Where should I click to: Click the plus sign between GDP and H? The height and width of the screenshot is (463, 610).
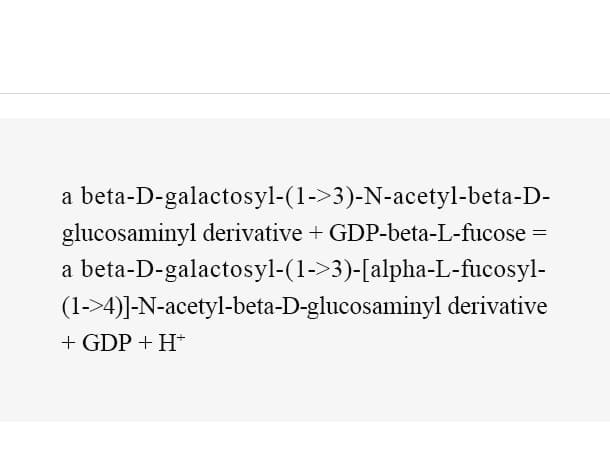tap(144, 343)
